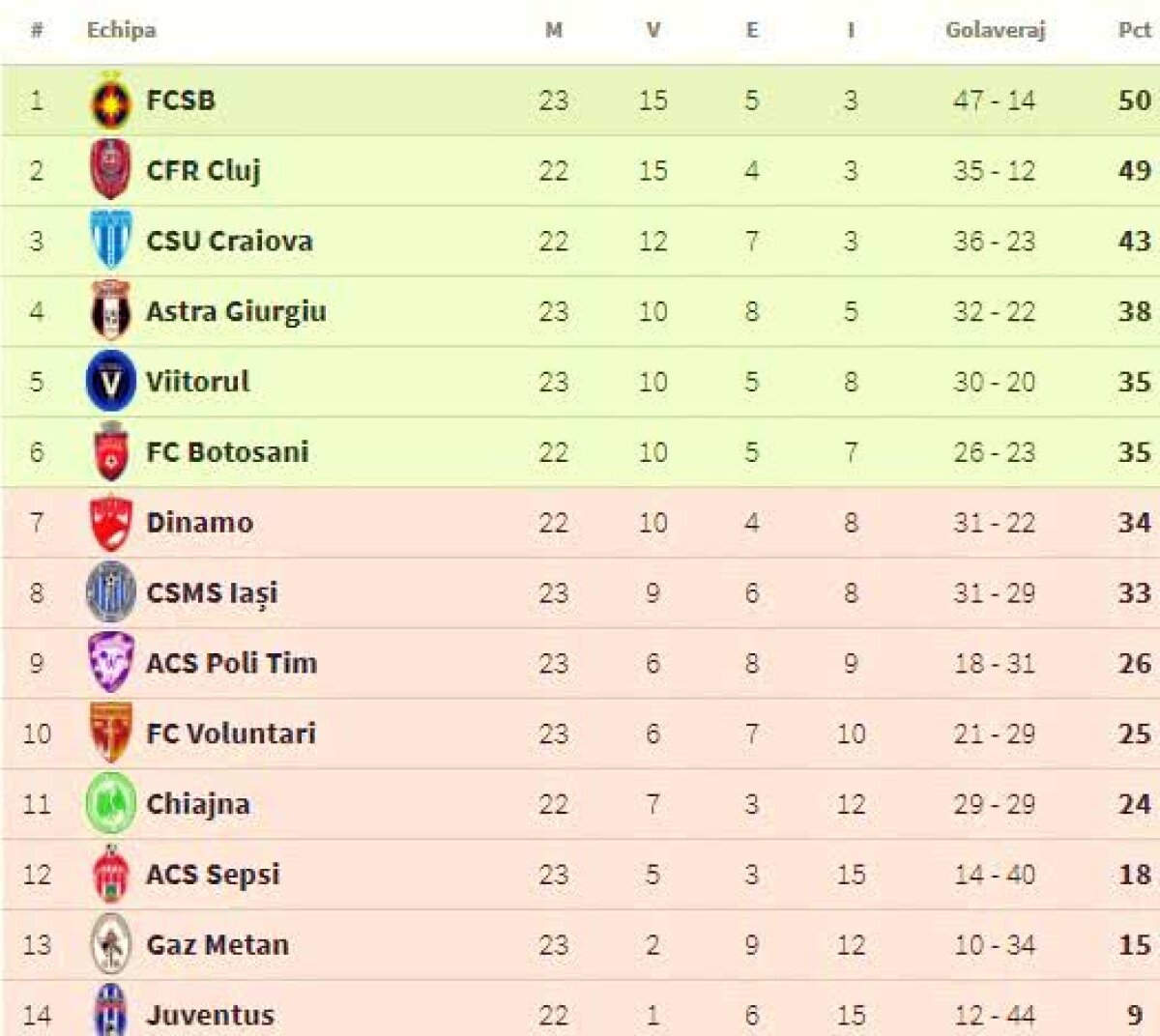Click FCSB's 50 points value
Screen dimensions: 1160x1036
[x=1134, y=101]
